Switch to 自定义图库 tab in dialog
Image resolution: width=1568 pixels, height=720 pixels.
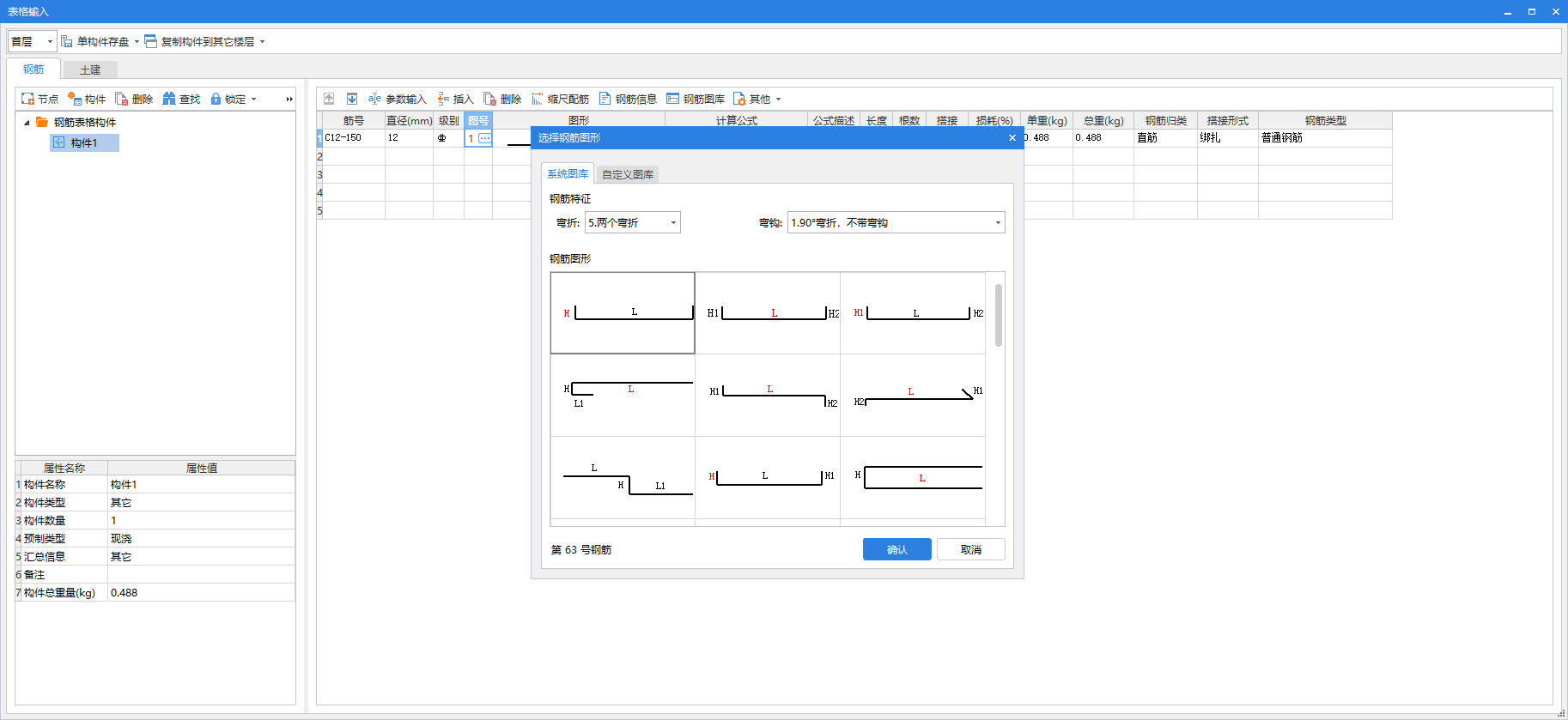click(628, 174)
